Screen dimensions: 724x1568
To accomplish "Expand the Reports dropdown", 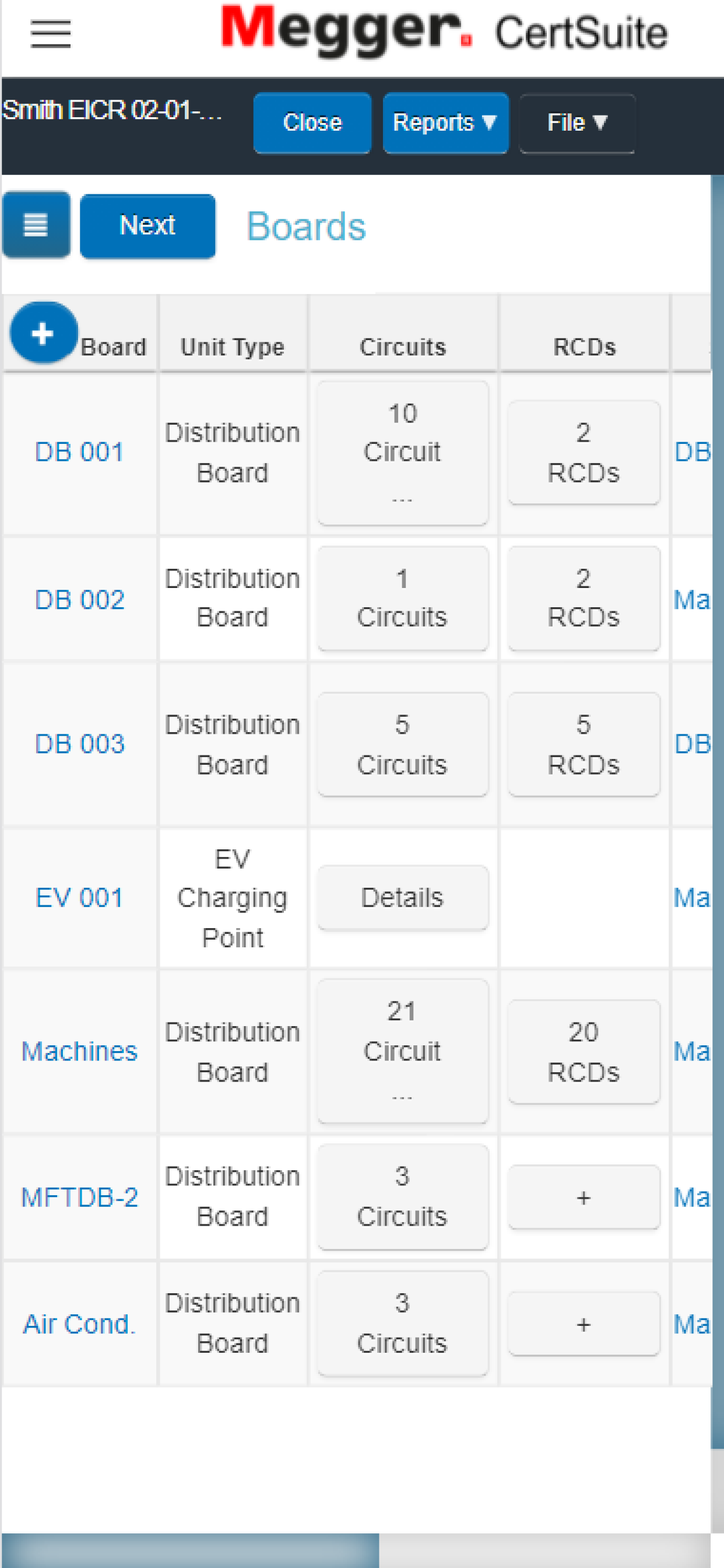I will pyautogui.click(x=445, y=123).
